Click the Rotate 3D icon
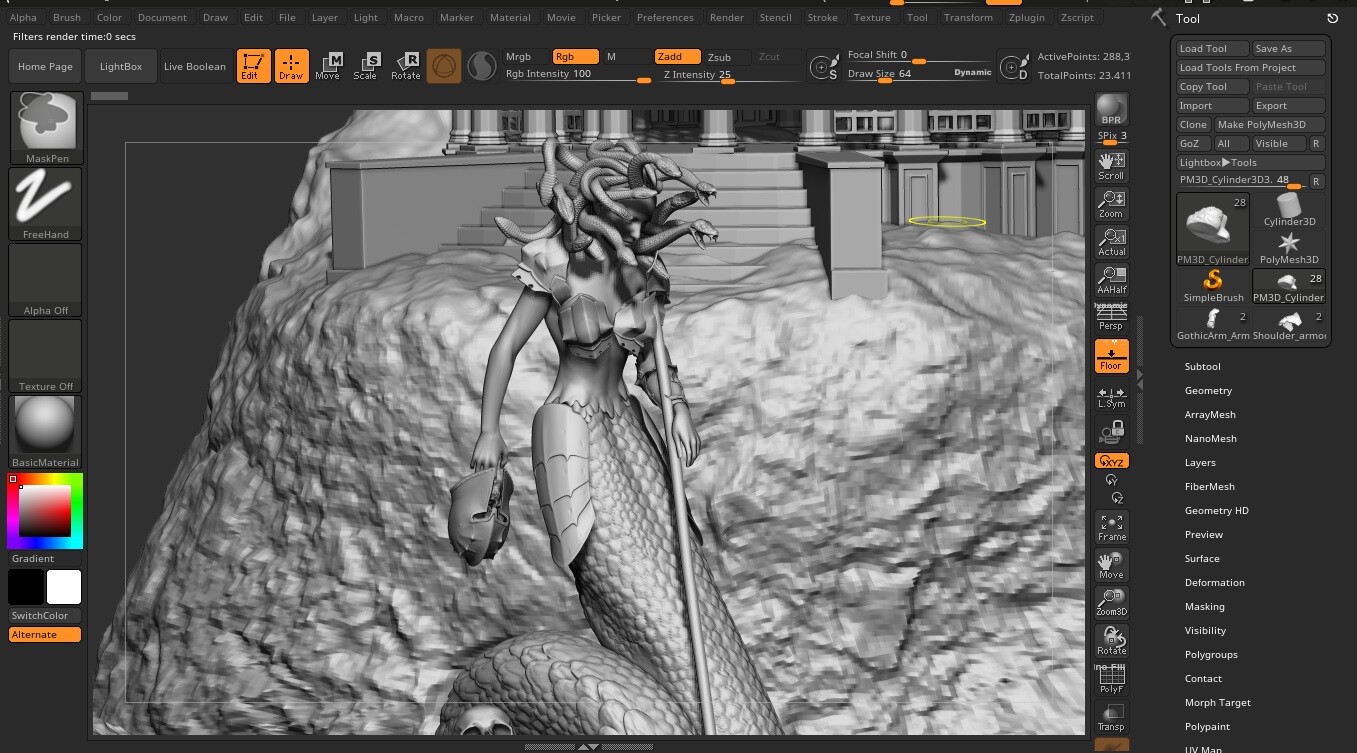 (1111, 641)
